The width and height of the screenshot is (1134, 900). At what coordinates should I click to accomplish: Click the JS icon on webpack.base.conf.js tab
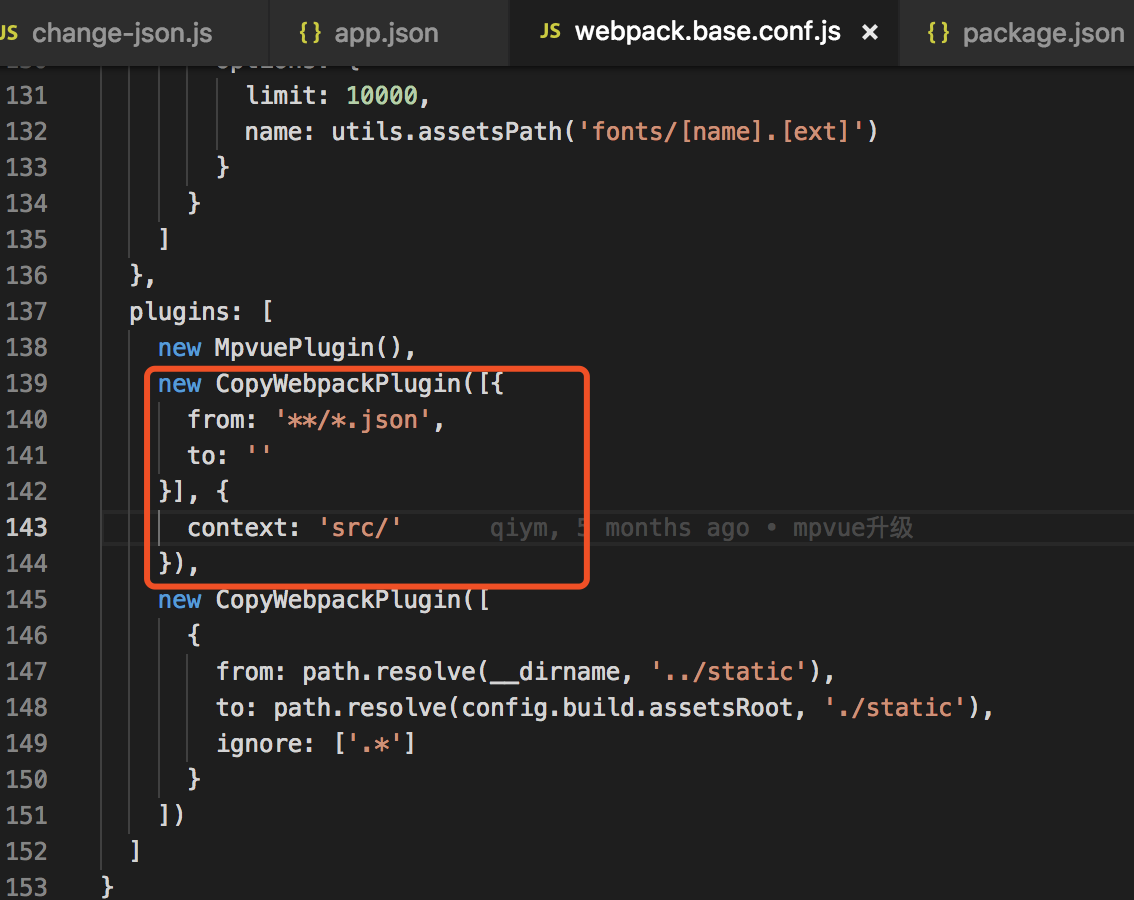[550, 31]
